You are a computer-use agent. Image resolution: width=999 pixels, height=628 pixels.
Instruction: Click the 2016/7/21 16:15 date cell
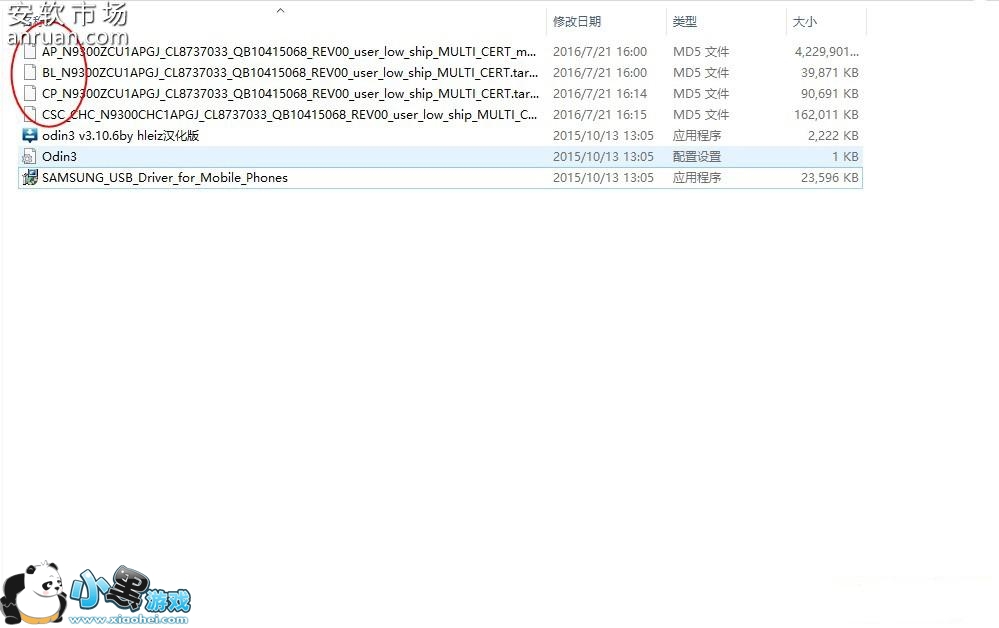pyautogui.click(x=600, y=115)
